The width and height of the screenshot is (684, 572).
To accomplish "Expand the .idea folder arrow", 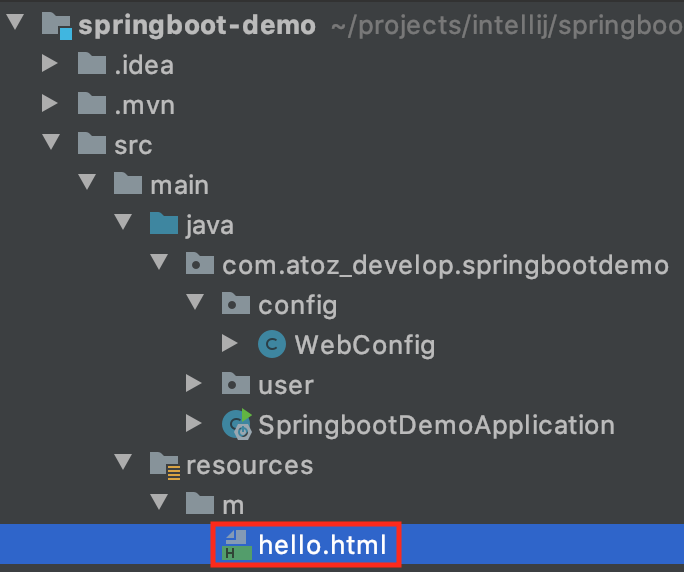I will pos(49,63).
